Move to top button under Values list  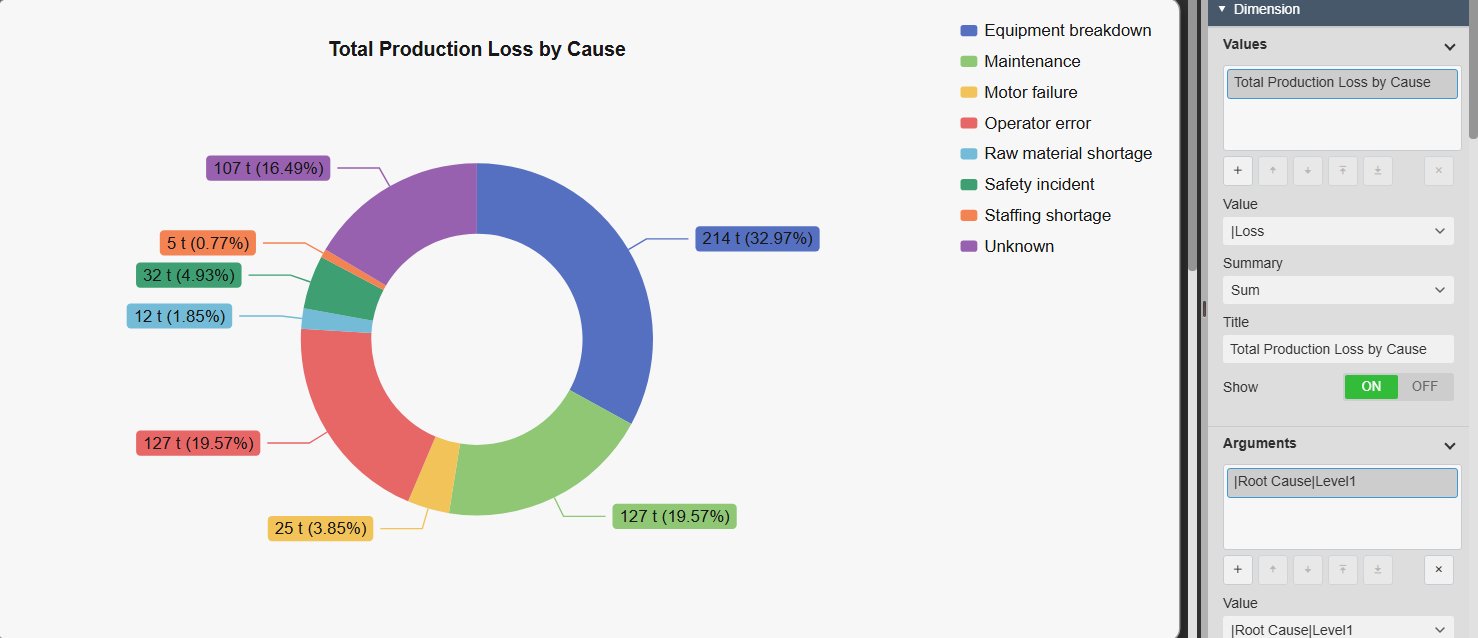(1342, 171)
